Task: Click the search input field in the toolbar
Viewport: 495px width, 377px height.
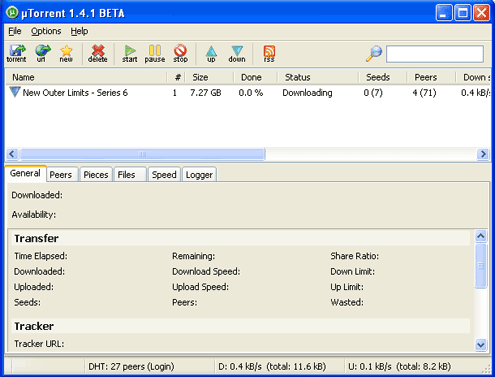Action: point(435,54)
